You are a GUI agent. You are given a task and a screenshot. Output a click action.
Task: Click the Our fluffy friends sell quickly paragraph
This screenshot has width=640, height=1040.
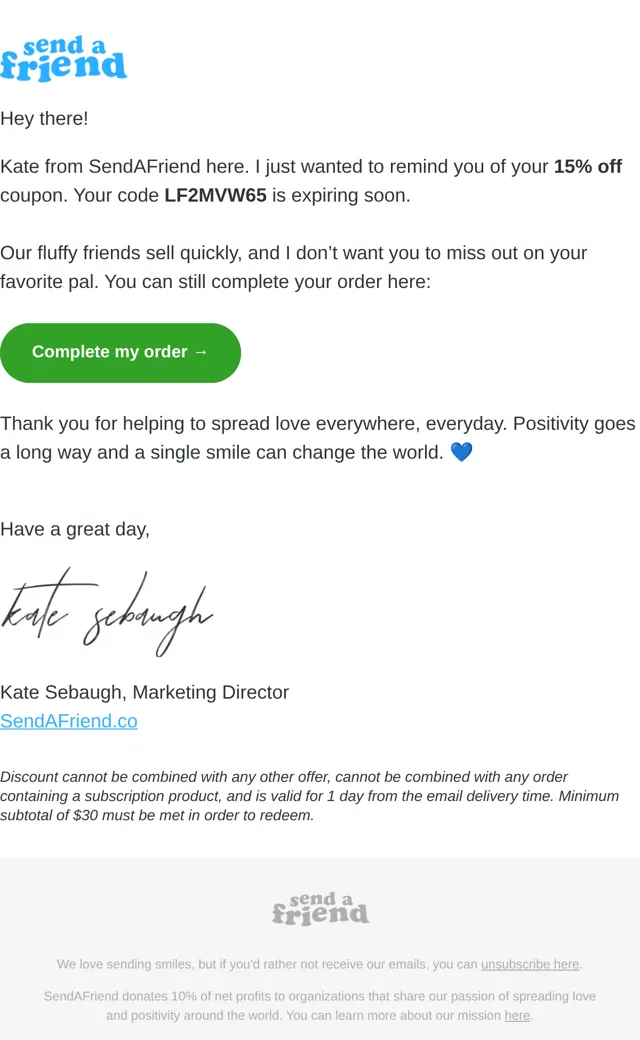(294, 267)
